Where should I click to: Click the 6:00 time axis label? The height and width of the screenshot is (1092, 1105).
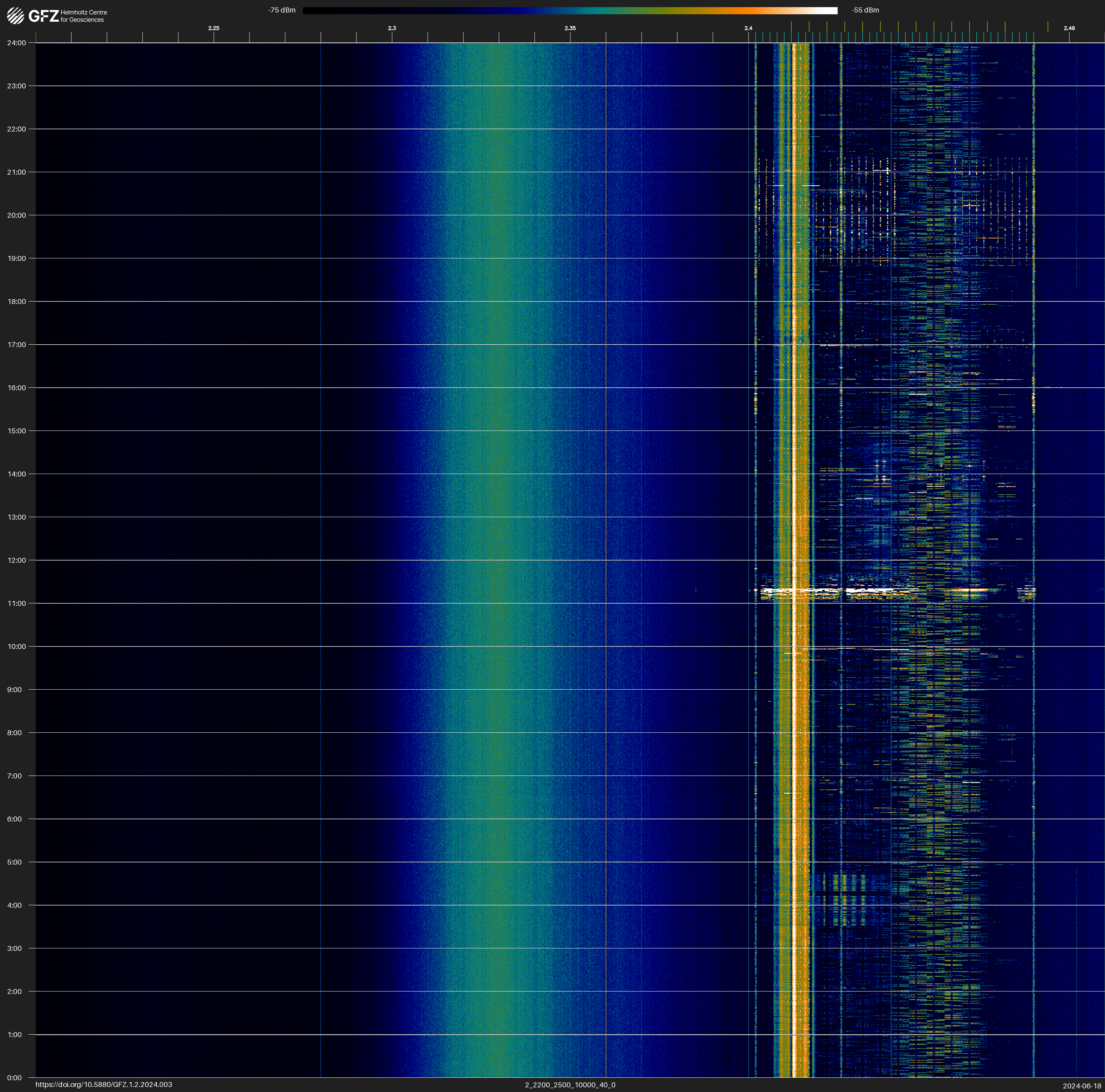tap(14, 819)
